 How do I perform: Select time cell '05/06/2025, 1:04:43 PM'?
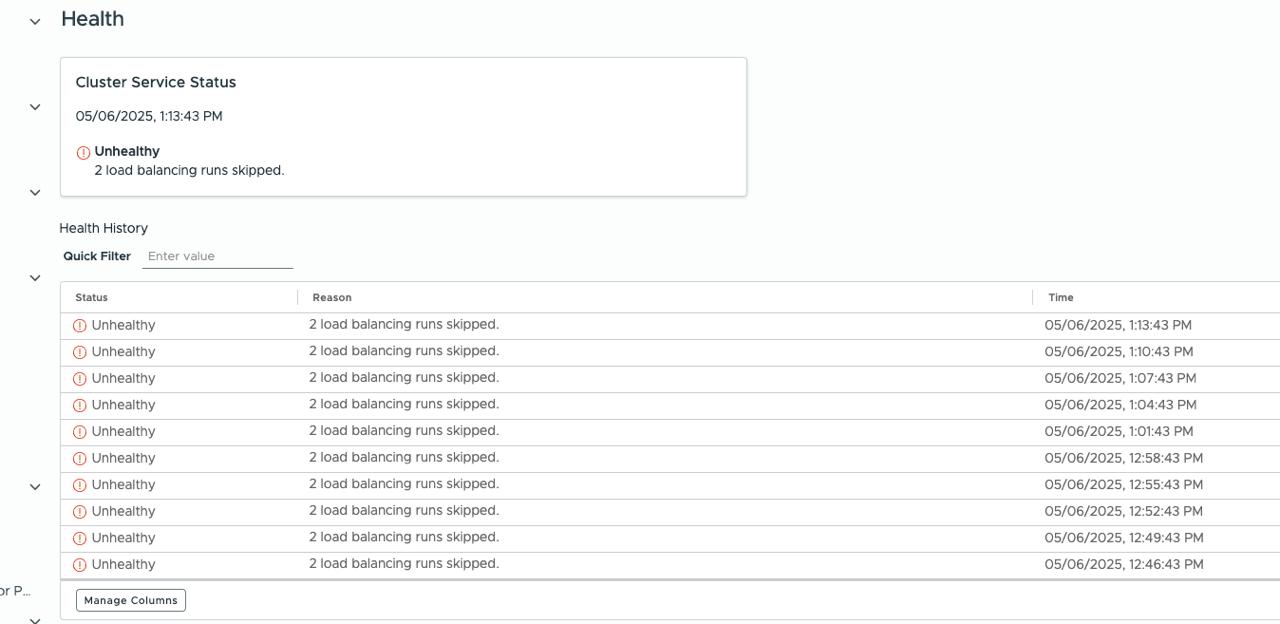(x=1120, y=405)
